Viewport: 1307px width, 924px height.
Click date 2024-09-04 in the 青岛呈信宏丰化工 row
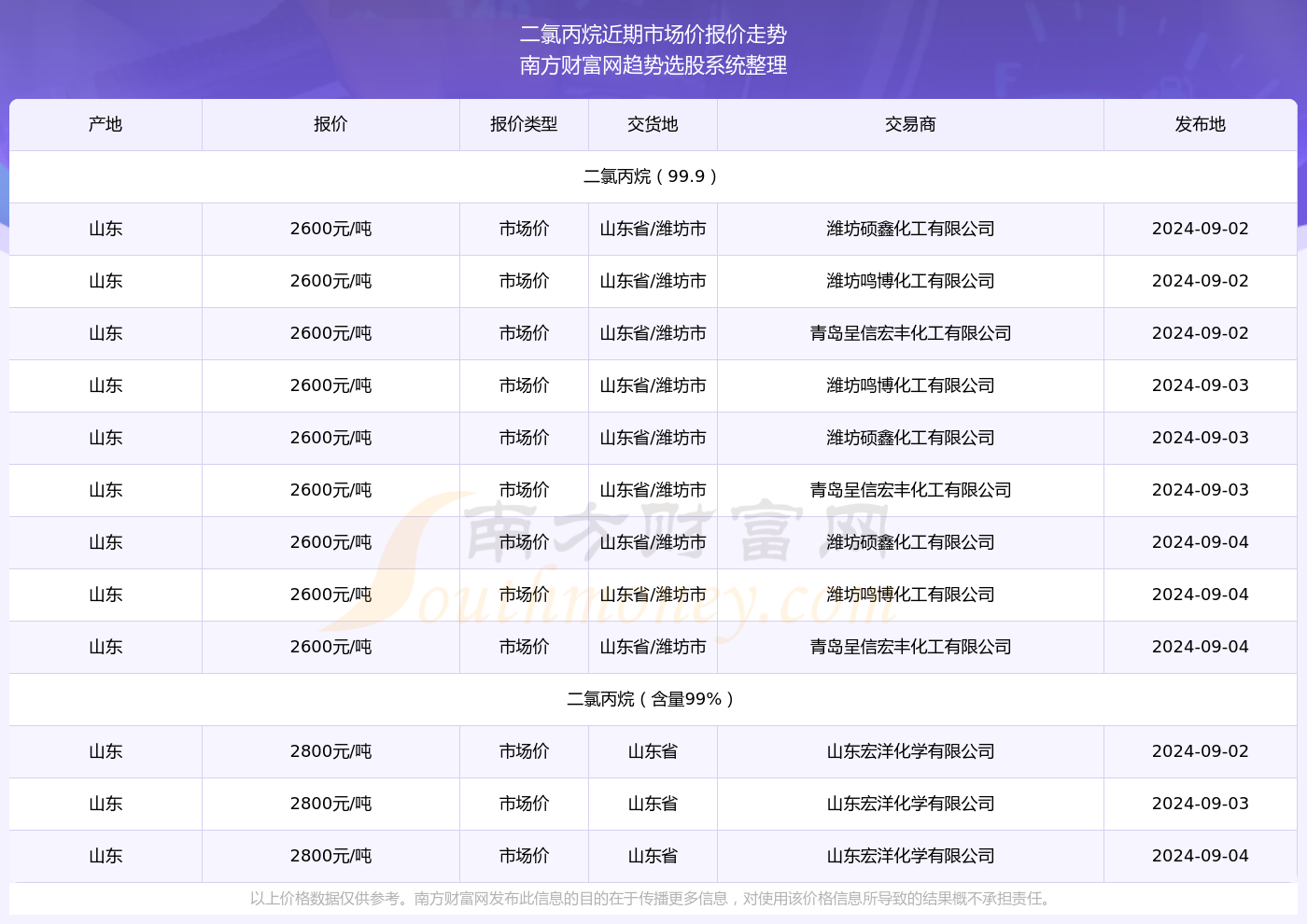tap(1201, 647)
